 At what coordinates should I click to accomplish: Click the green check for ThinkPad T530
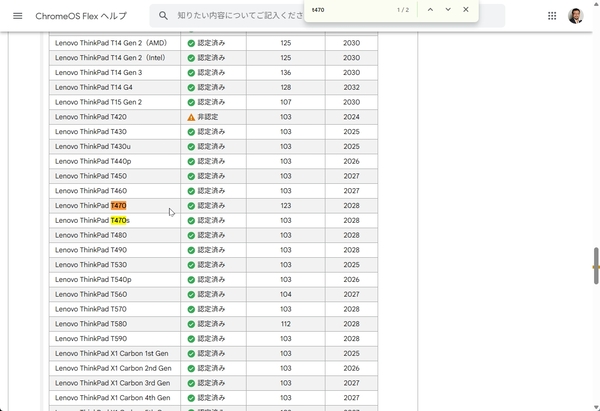tap(191, 265)
